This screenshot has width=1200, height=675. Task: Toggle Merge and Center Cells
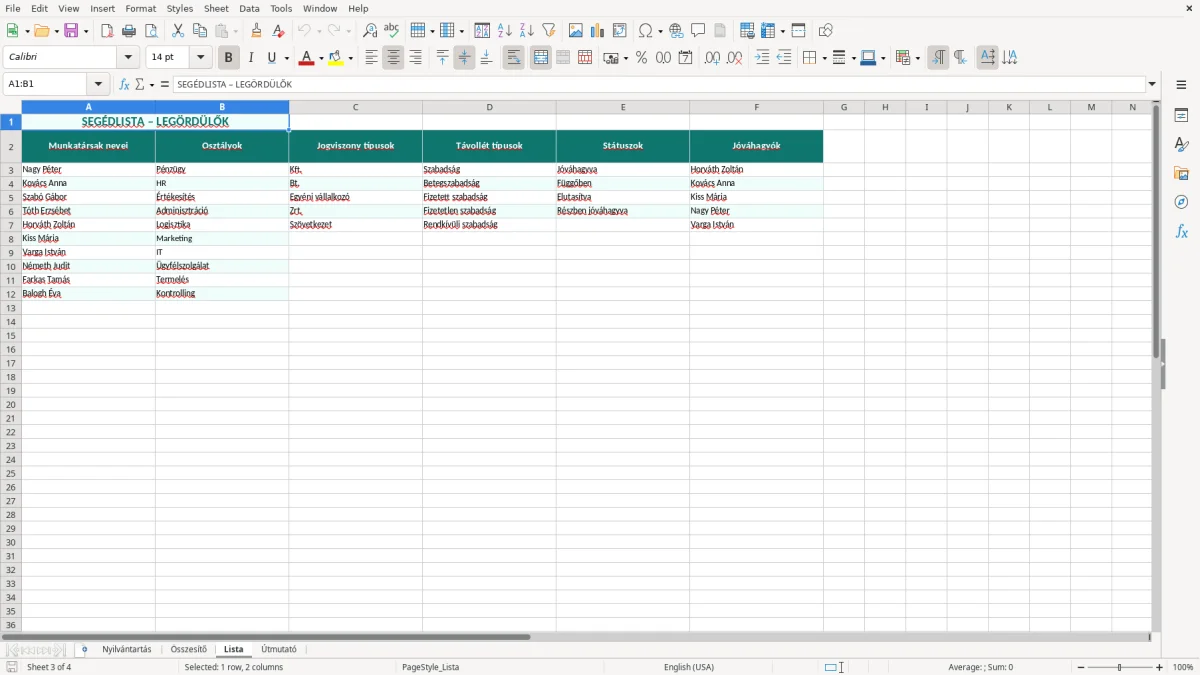[541, 58]
